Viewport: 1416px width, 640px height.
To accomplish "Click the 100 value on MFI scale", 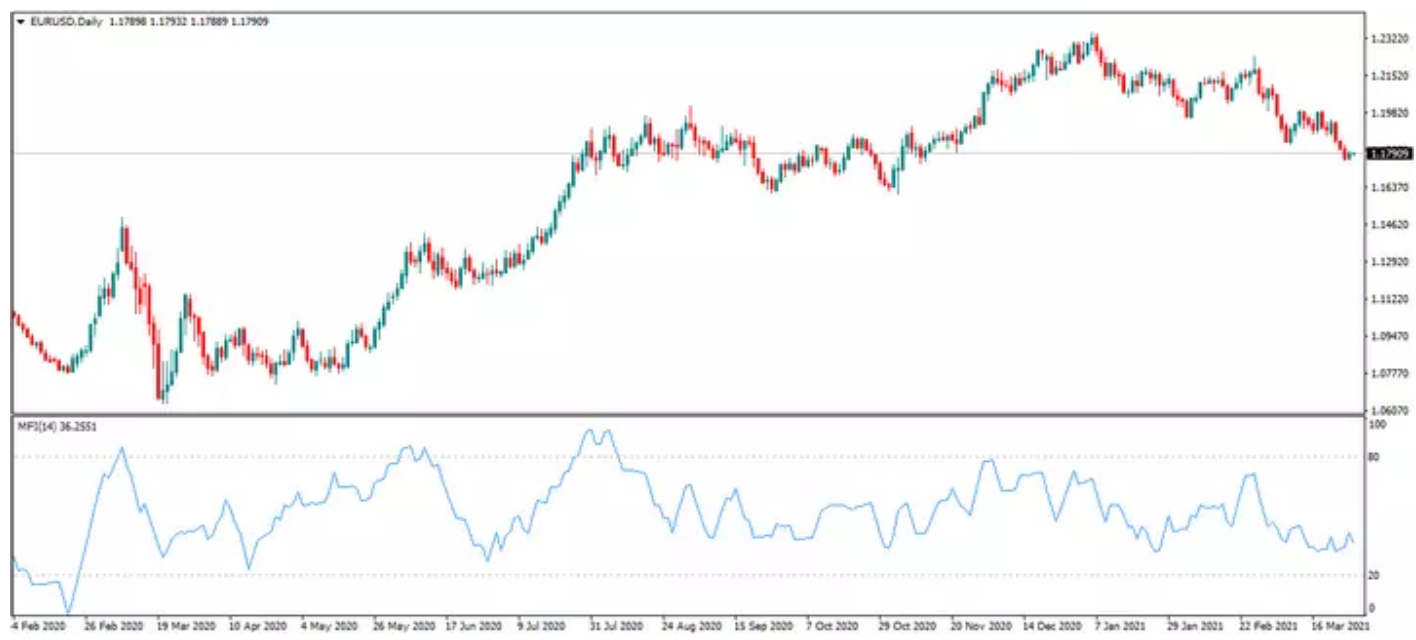I will pyautogui.click(x=1379, y=425).
